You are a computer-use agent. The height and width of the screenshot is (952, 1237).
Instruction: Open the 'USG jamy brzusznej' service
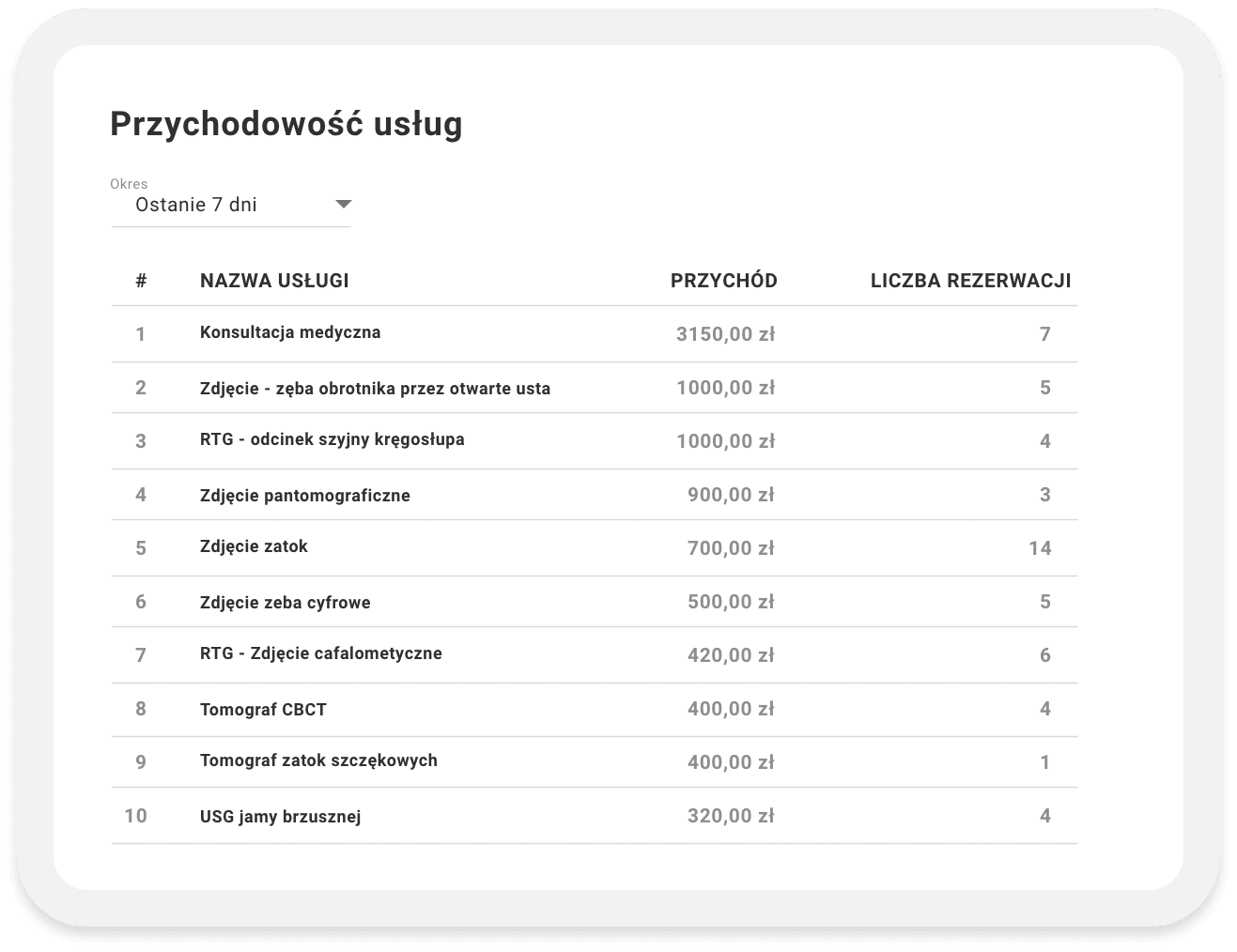pos(280,817)
